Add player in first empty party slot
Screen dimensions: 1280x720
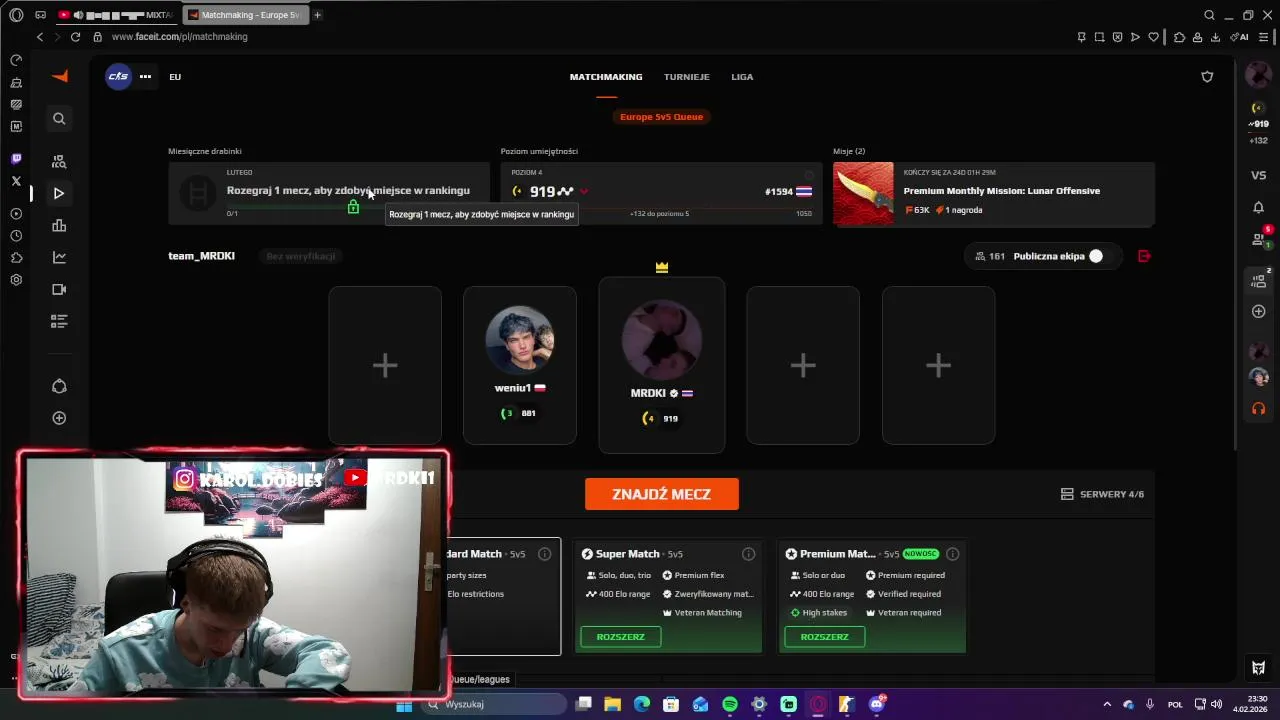click(x=385, y=365)
